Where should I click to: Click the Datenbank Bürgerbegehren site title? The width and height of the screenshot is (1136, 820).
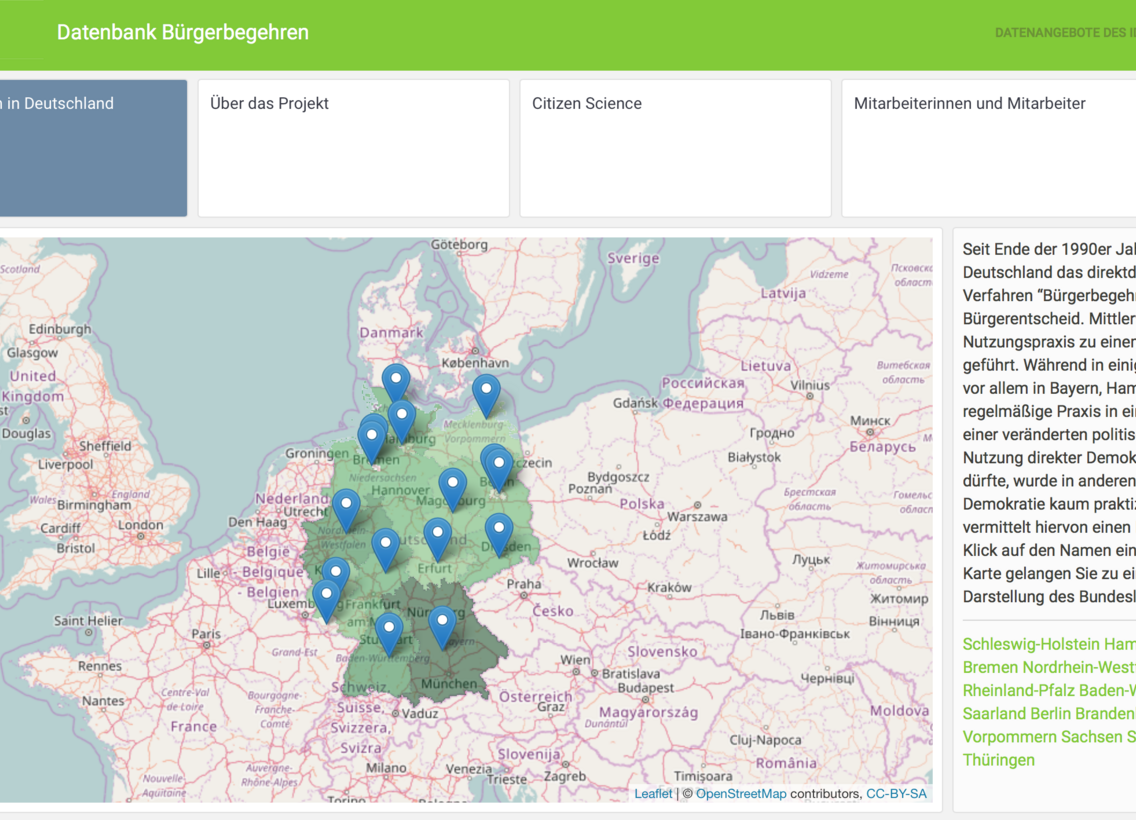tap(183, 33)
